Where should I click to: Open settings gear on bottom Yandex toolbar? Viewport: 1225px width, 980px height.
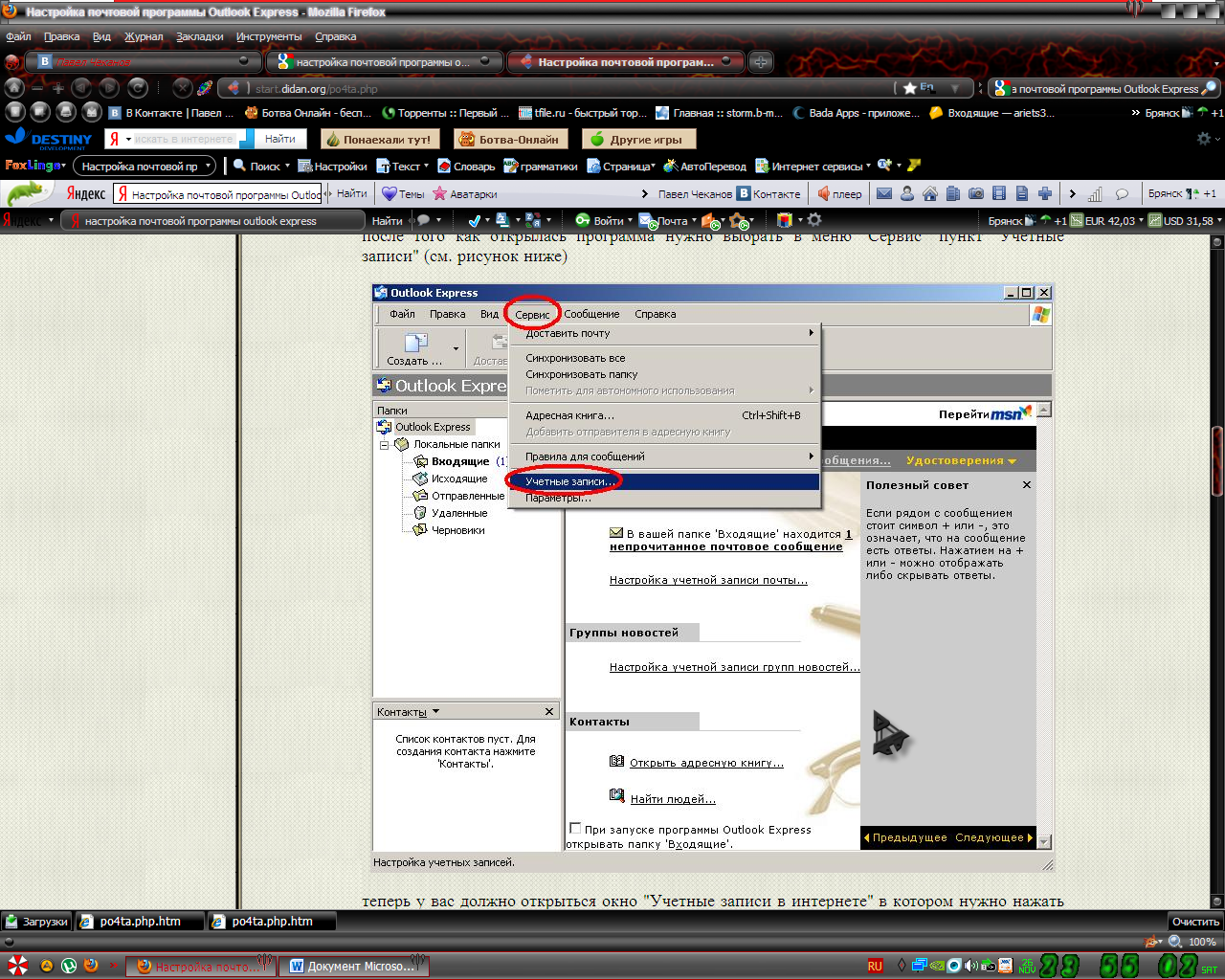(814, 220)
